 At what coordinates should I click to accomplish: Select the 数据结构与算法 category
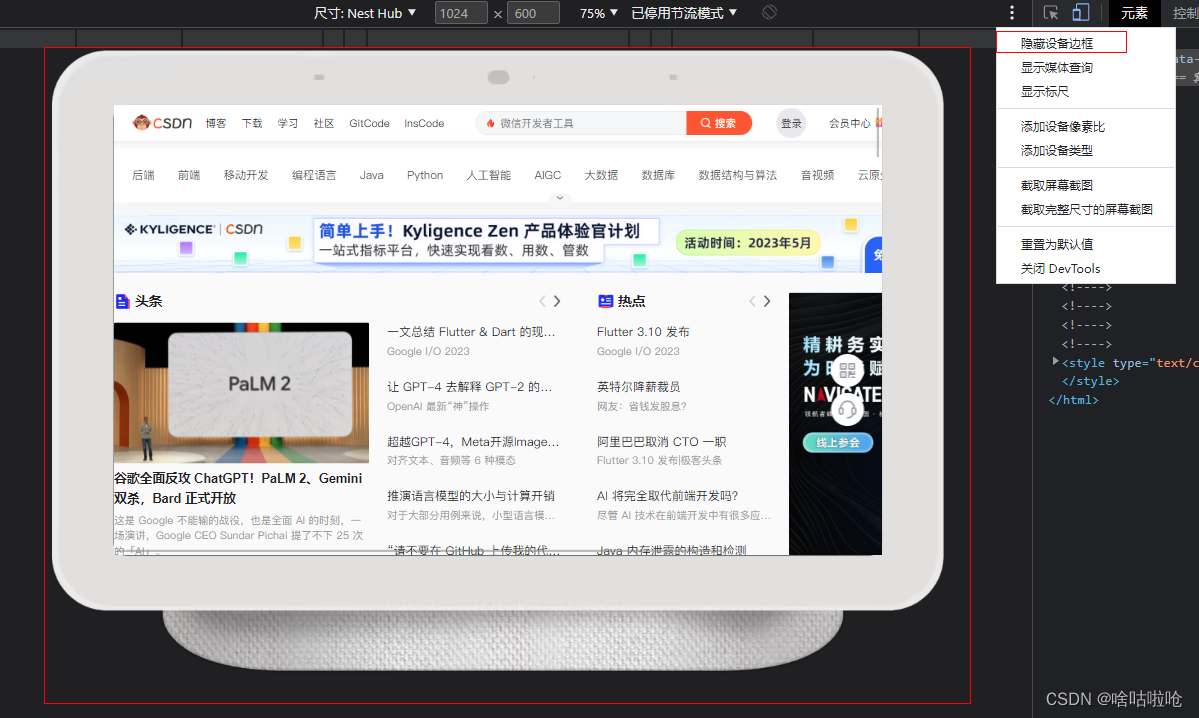[738, 175]
